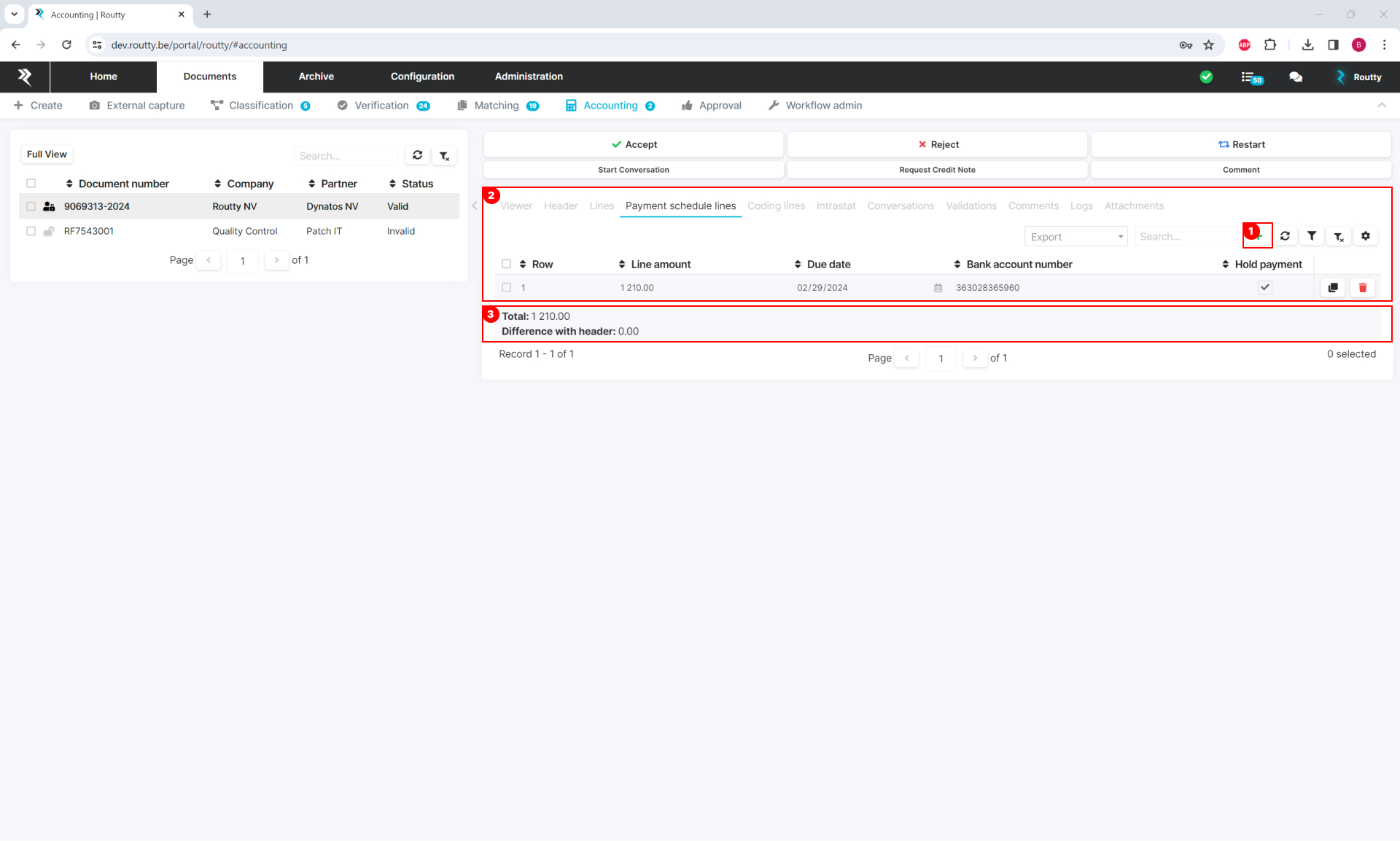The image size is (1400, 841).
Task: Click the Request Credit Note button
Action: [936, 170]
